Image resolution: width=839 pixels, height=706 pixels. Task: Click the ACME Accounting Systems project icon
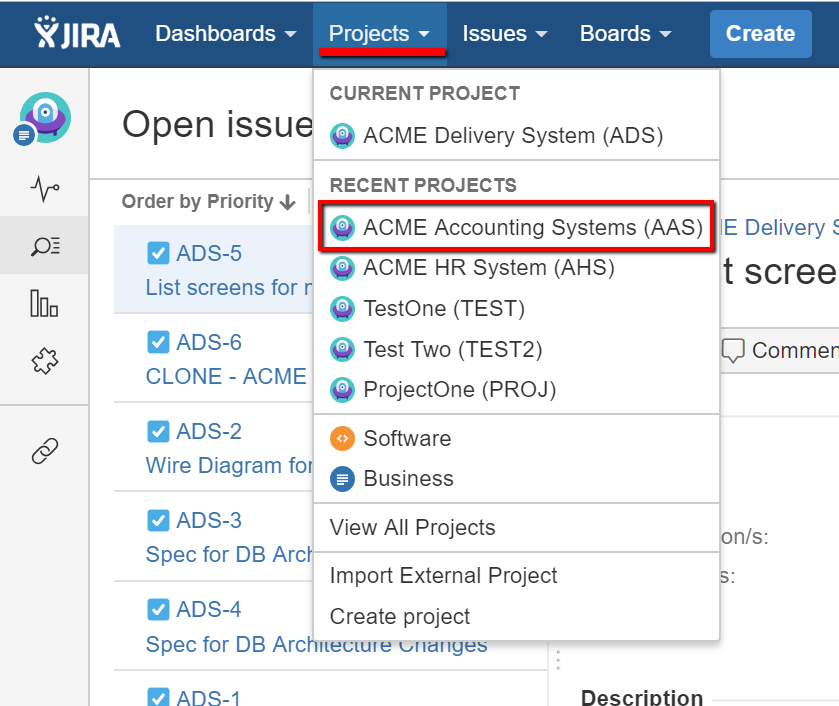(x=342, y=227)
